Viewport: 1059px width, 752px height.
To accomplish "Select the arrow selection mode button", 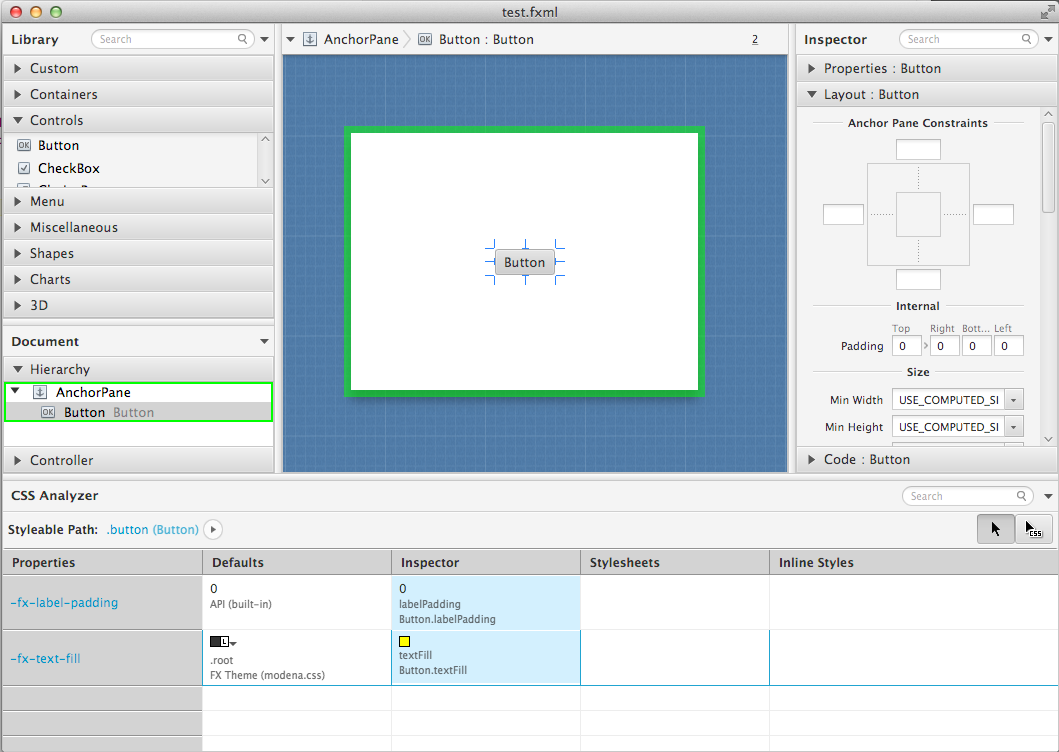I will point(995,530).
